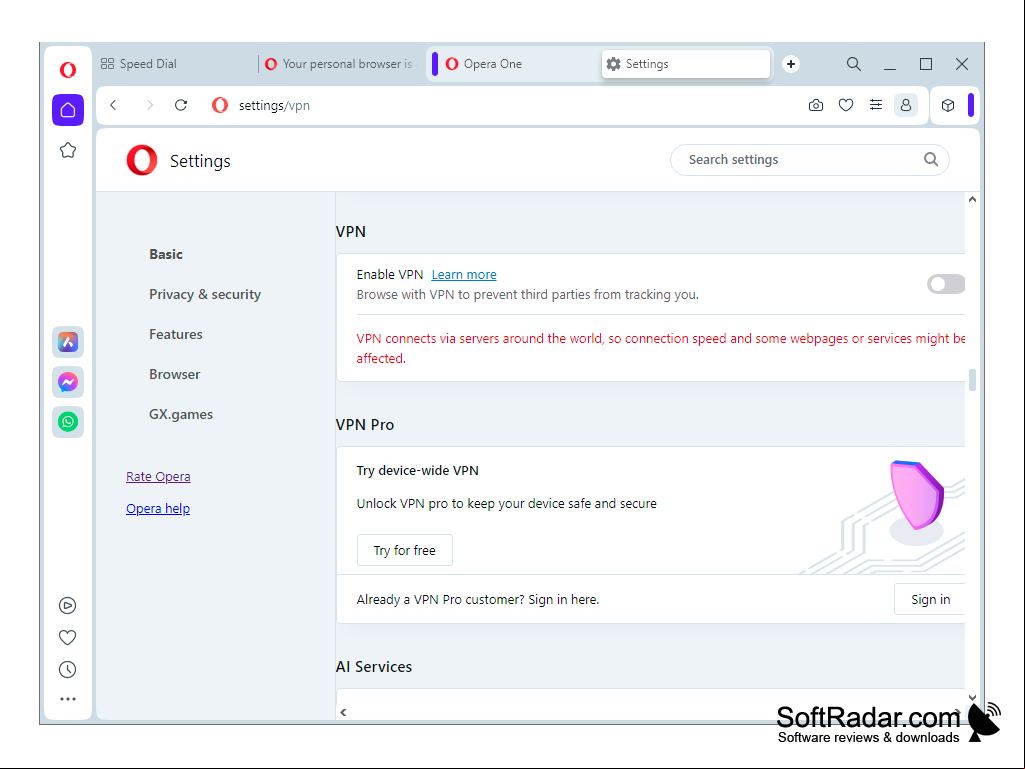Select the Settings tab
This screenshot has width=1025, height=769.
686,64
